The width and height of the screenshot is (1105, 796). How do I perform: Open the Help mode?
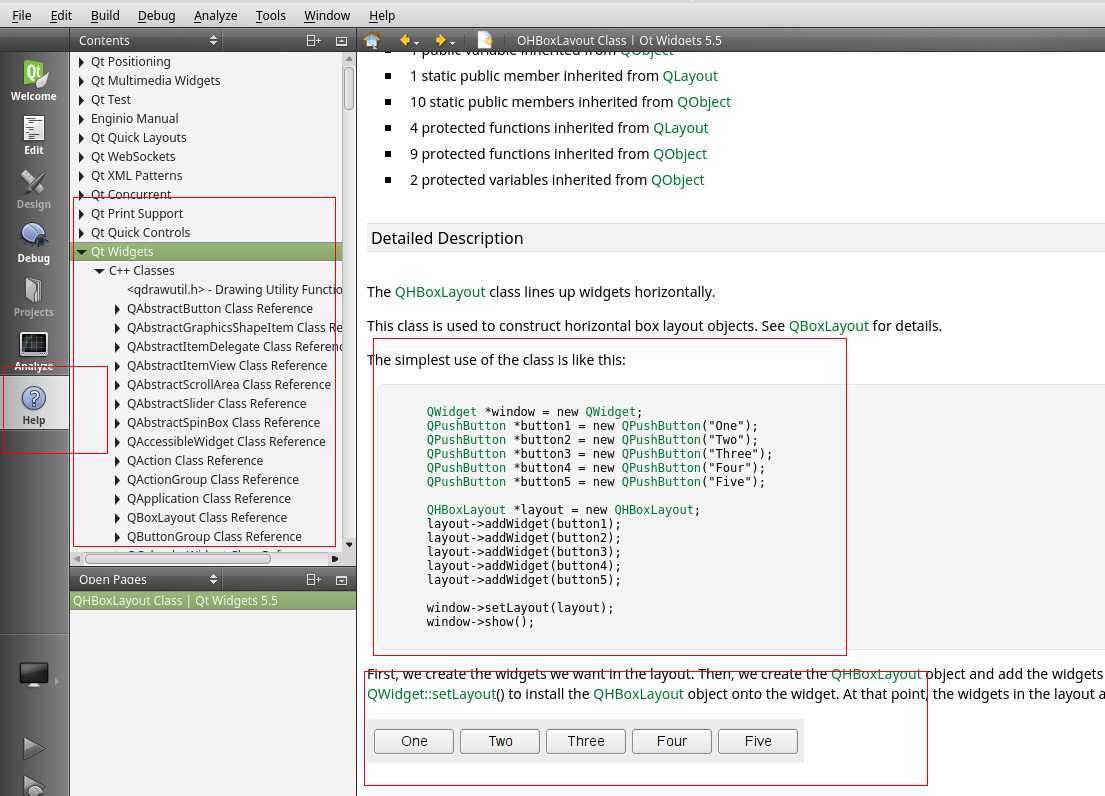[x=33, y=405]
